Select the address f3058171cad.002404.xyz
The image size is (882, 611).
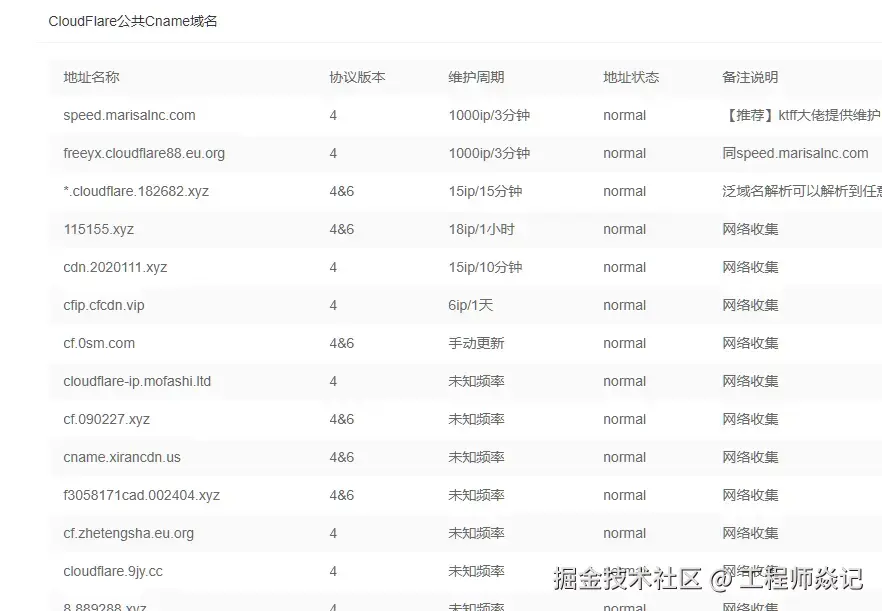coord(141,495)
